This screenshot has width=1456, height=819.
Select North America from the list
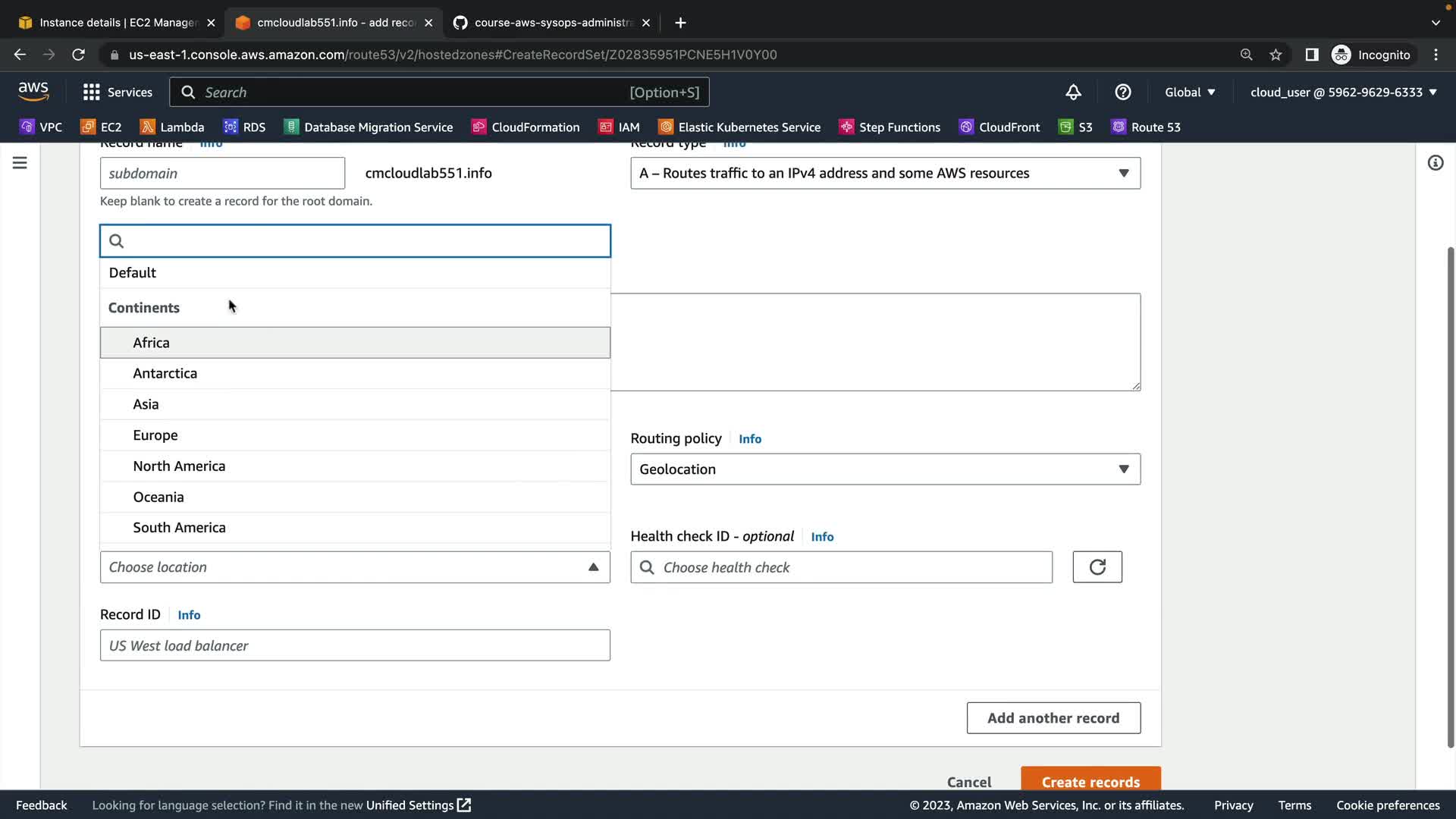point(179,466)
